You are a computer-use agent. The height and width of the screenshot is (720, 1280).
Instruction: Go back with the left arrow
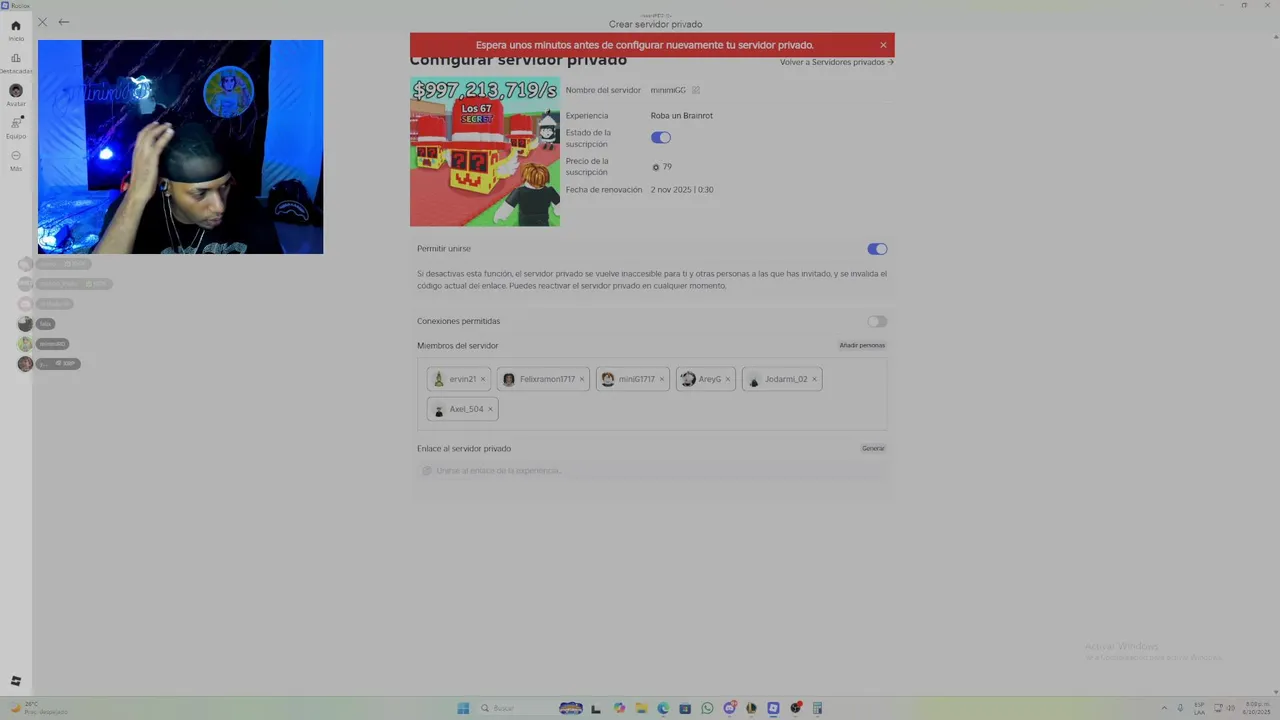[64, 22]
